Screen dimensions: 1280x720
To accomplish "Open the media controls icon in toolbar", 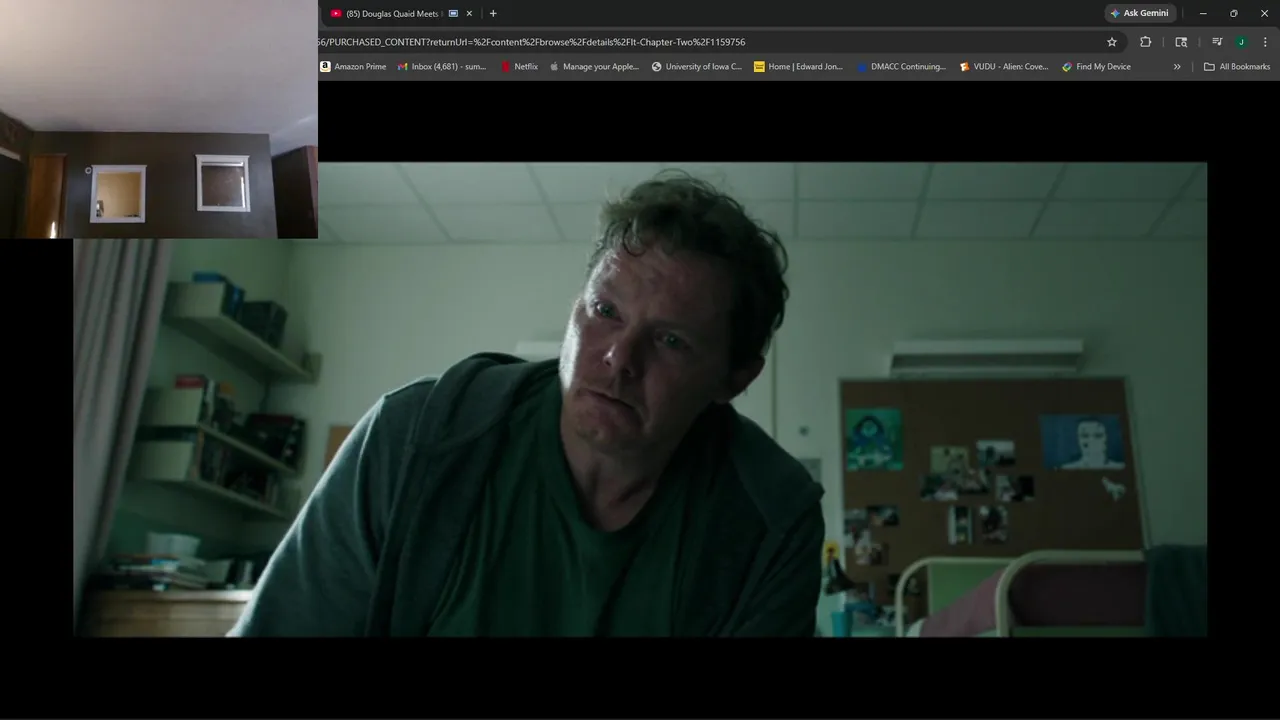I will coord(1217,42).
